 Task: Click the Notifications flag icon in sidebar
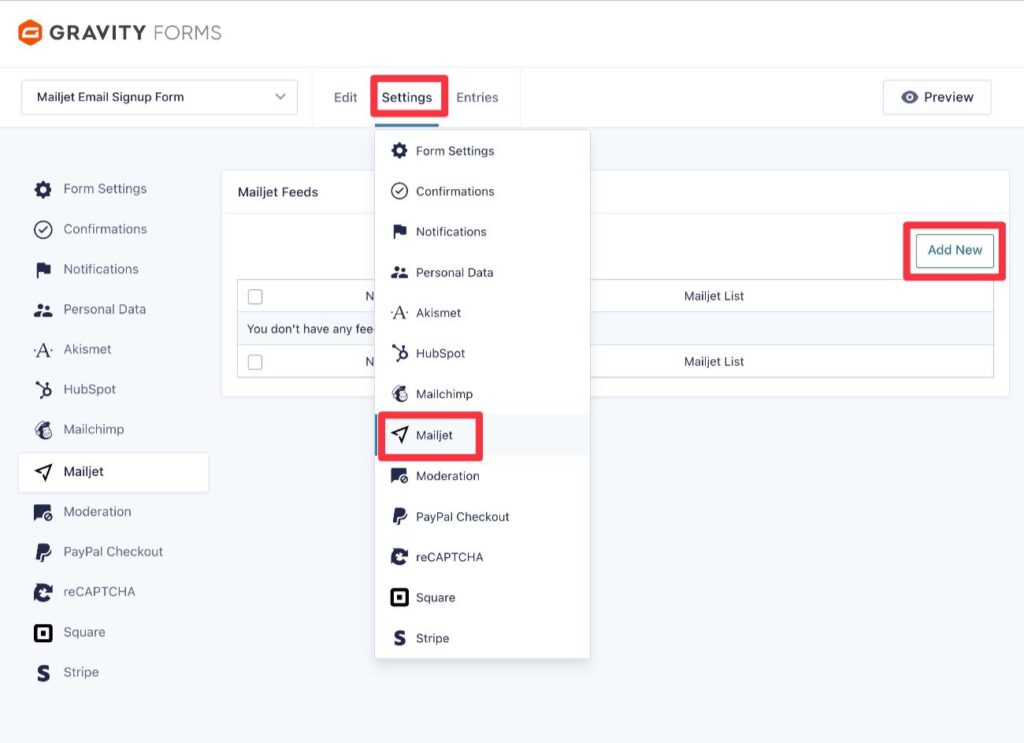tap(43, 270)
